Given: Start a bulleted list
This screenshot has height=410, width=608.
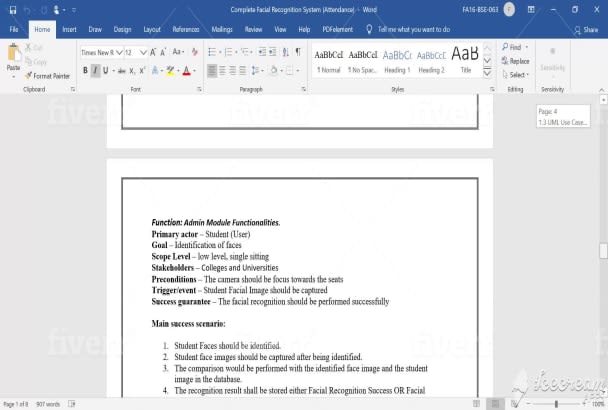Looking at the screenshot, I should coord(212,52).
